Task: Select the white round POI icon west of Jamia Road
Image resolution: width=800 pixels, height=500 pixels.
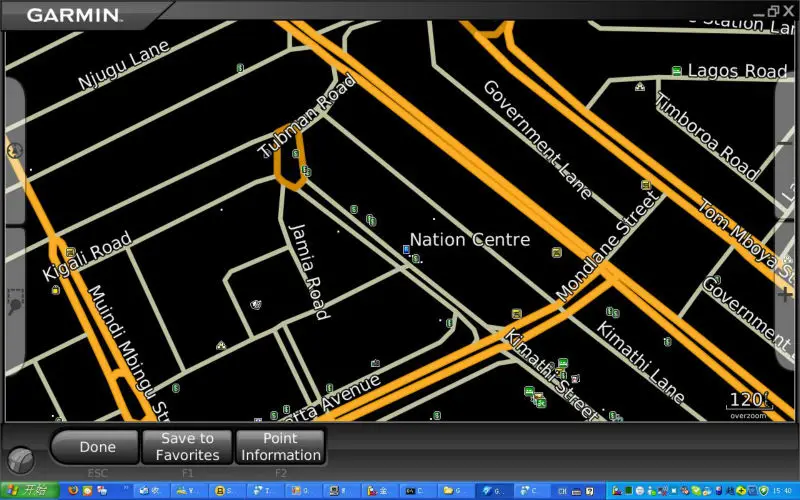Action: (256, 305)
